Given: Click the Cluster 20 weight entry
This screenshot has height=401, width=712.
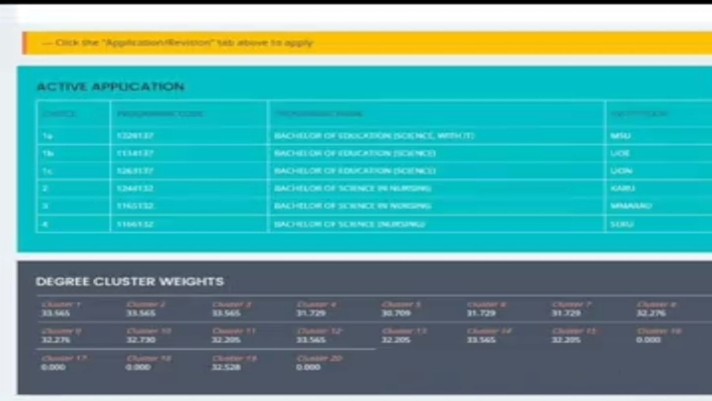Looking at the screenshot, I should pyautogui.click(x=311, y=363).
